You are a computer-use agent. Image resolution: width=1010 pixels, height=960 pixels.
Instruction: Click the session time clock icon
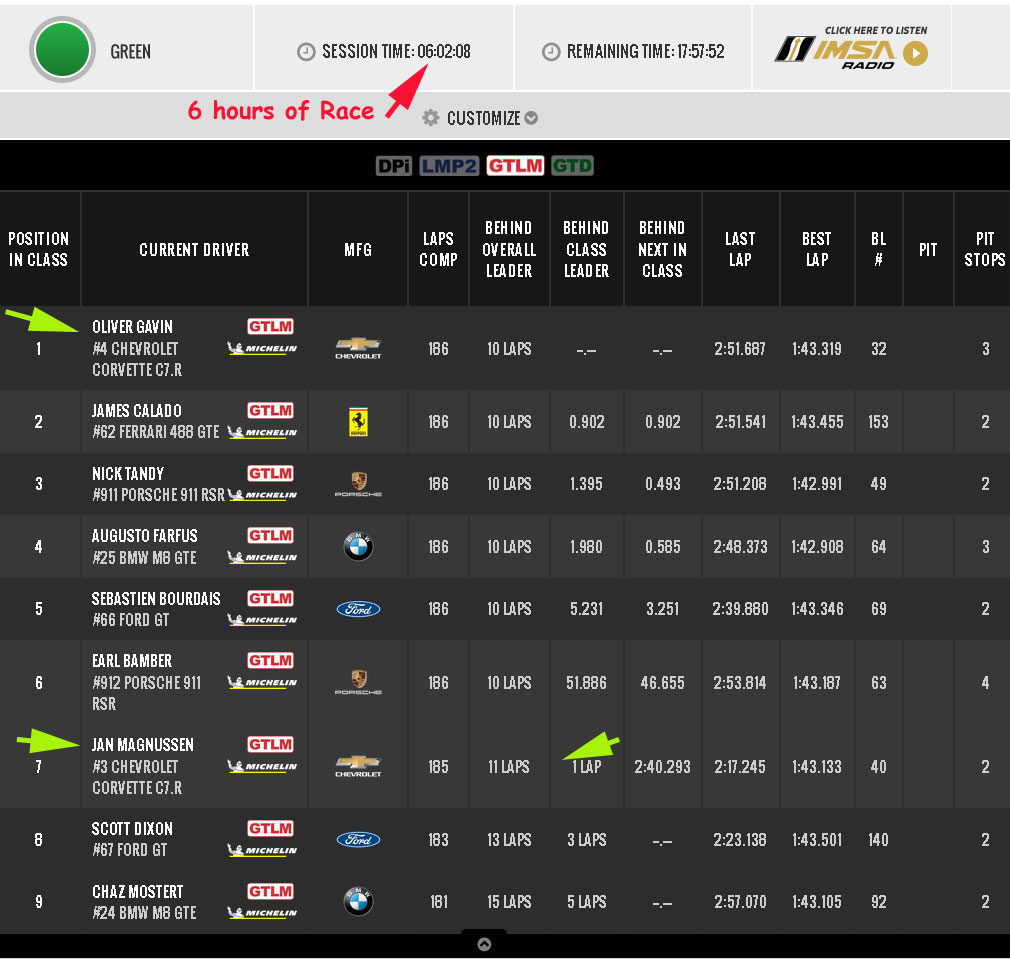pos(306,52)
